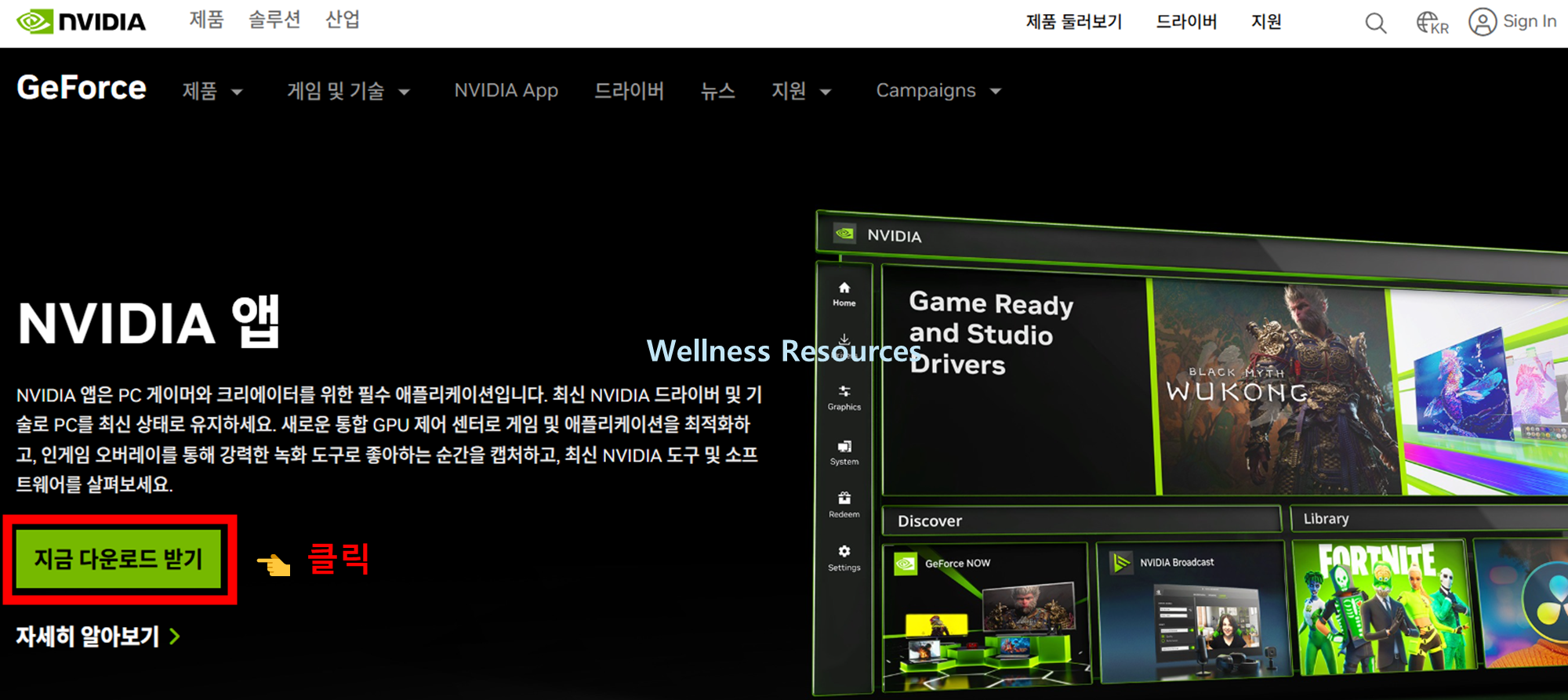Open 드라이버 in the top bar

tap(1186, 22)
